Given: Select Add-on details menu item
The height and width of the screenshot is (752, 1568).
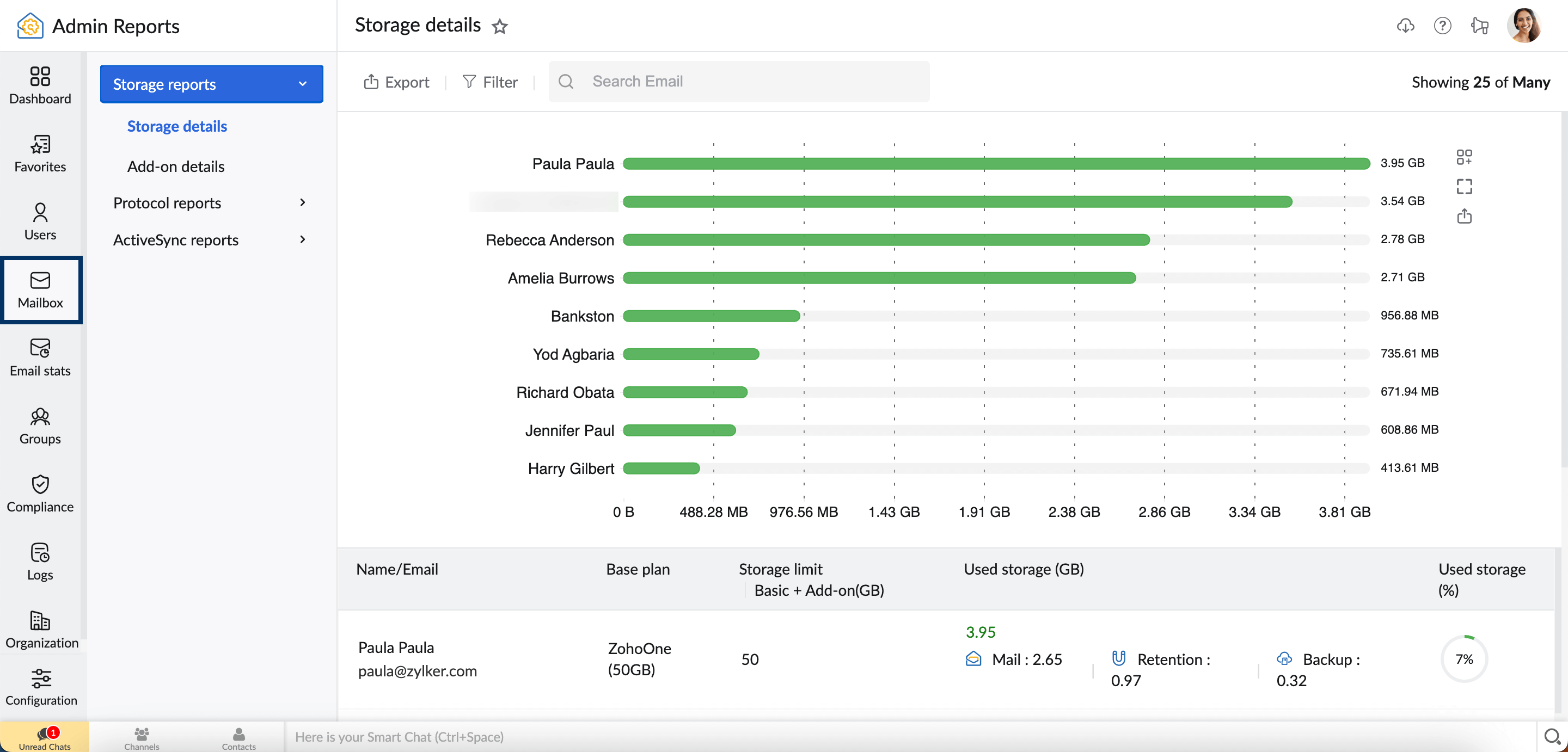Looking at the screenshot, I should pos(175,165).
